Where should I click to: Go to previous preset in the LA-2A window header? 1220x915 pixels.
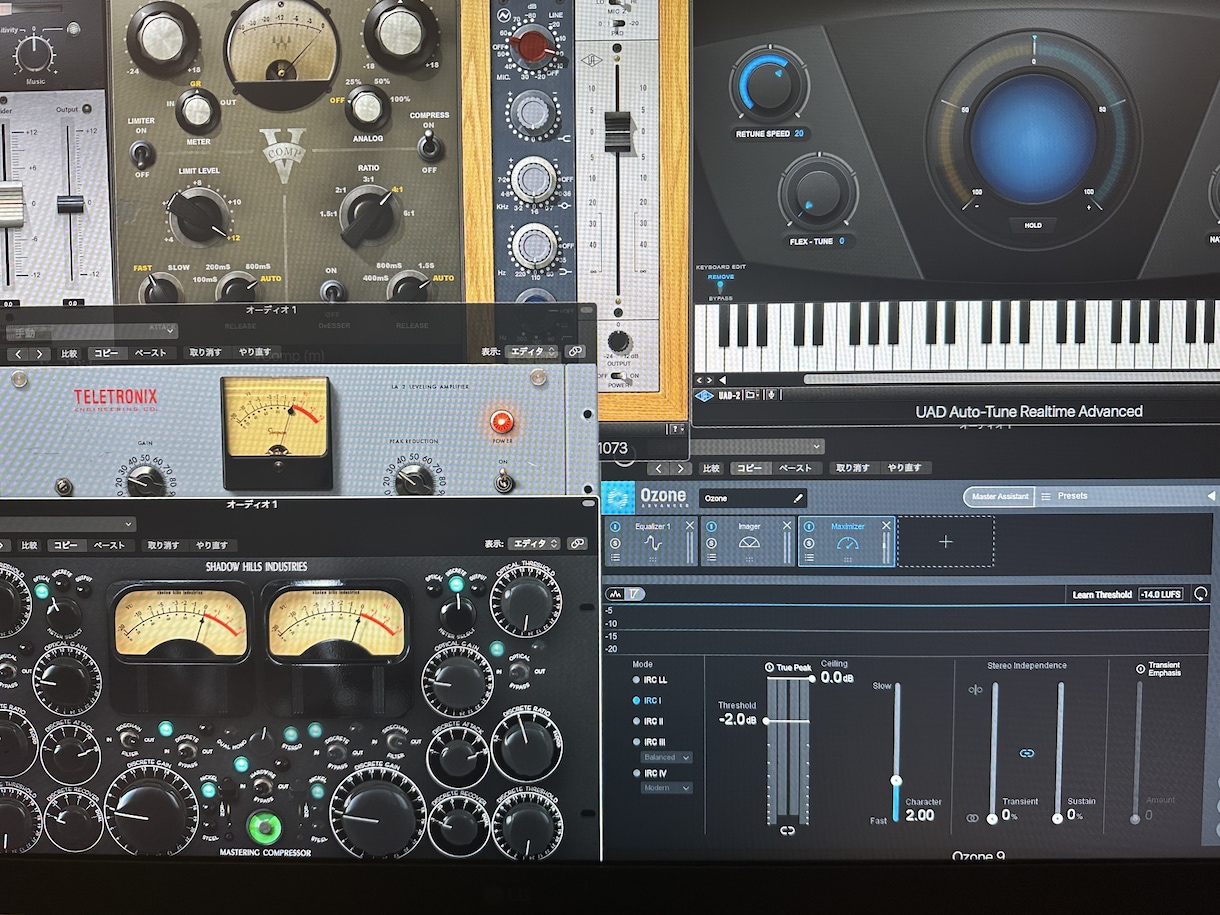tap(18, 353)
